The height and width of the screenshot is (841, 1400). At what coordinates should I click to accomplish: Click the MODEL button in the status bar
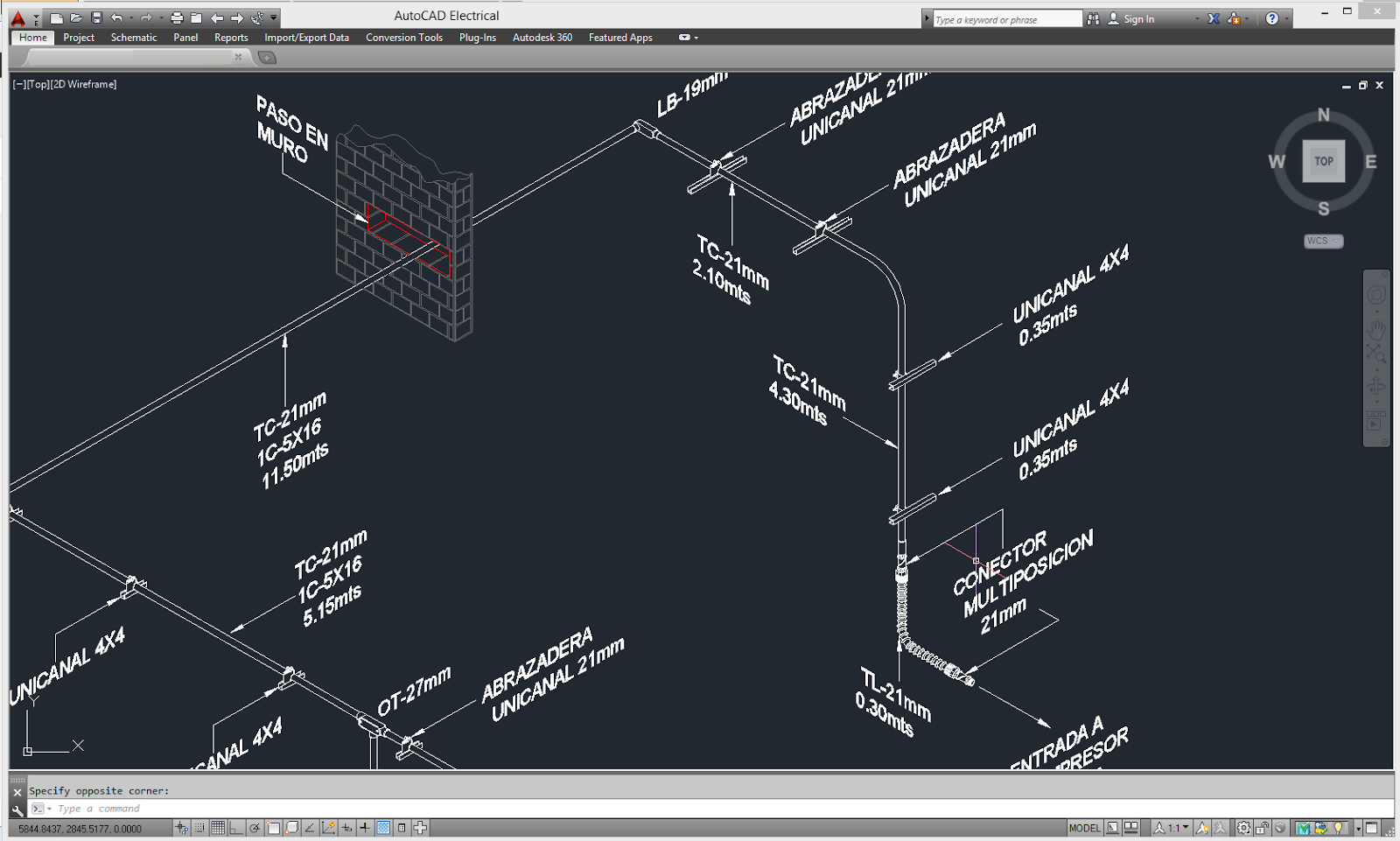[x=1085, y=827]
